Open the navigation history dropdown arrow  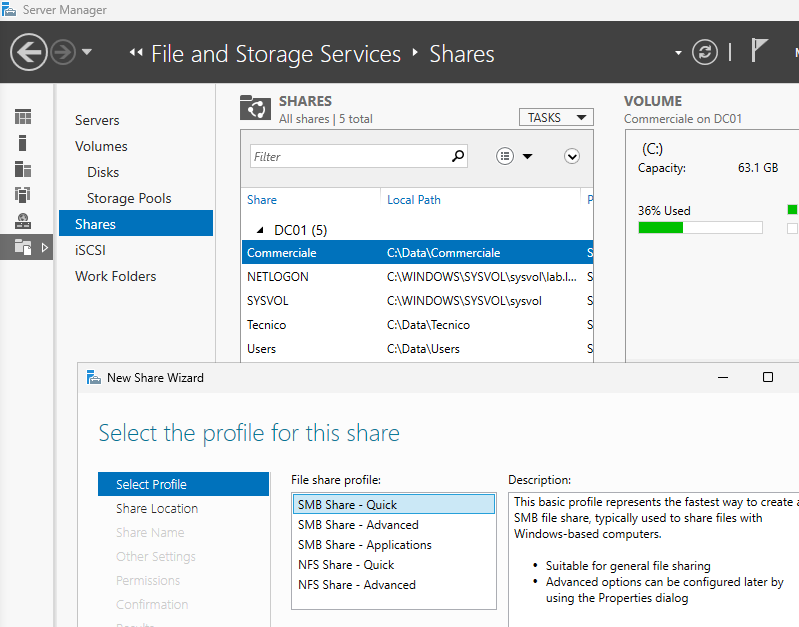(87, 52)
